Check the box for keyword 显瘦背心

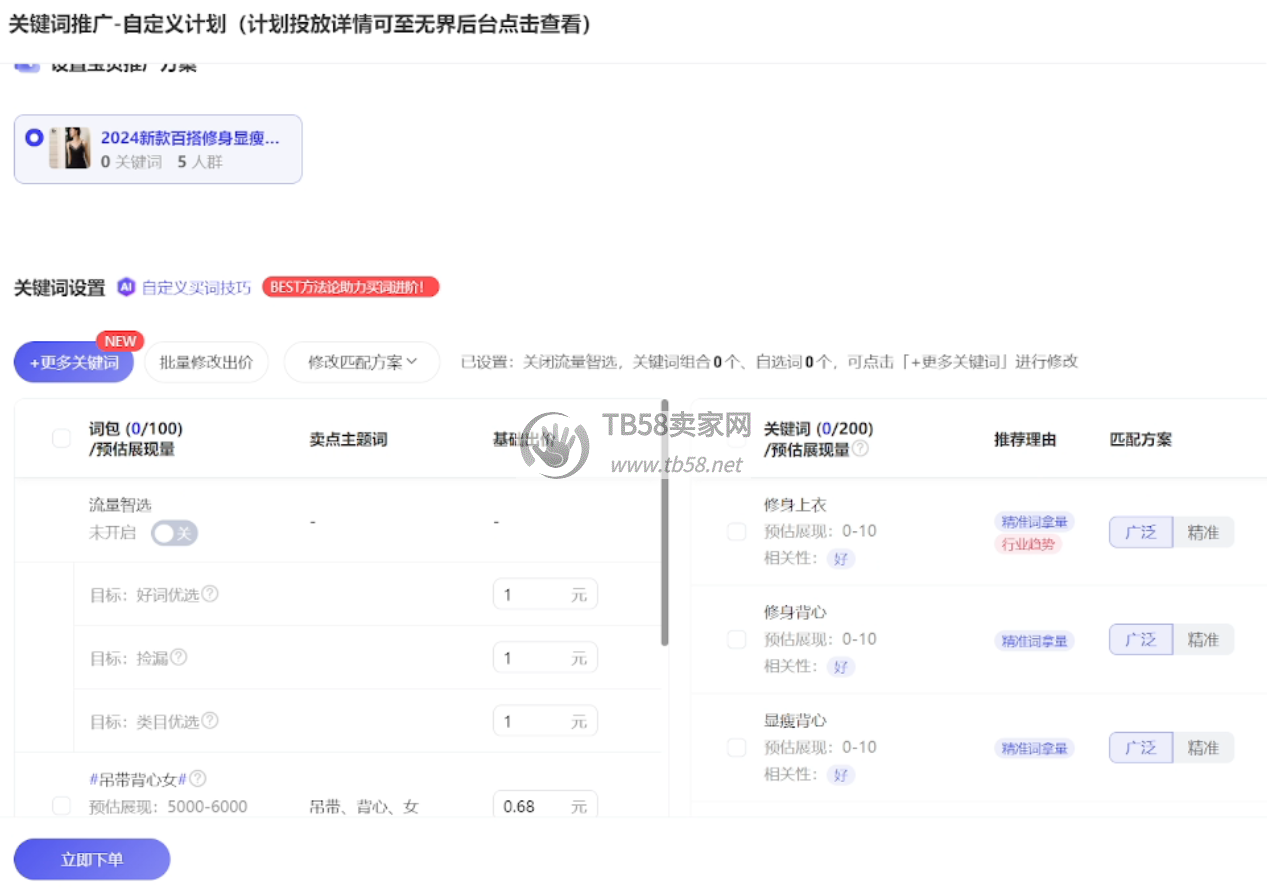[736, 747]
